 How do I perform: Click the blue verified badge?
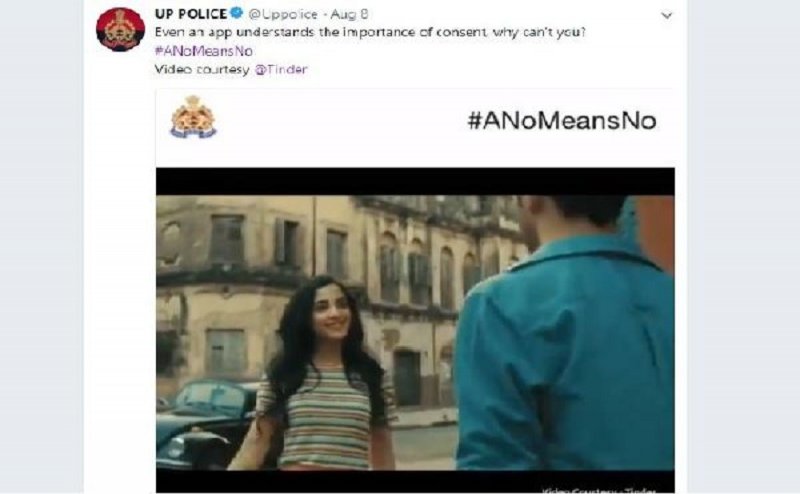pyautogui.click(x=236, y=13)
